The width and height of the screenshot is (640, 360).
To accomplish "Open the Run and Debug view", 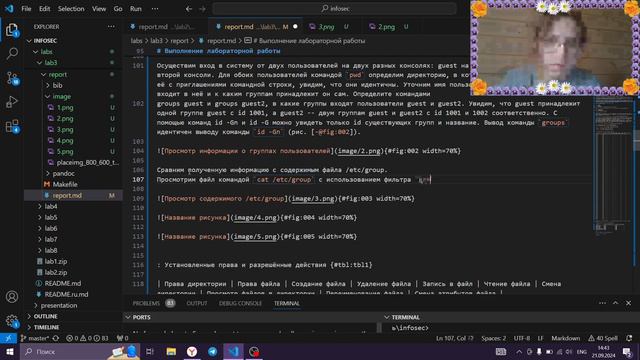I will 12,102.
